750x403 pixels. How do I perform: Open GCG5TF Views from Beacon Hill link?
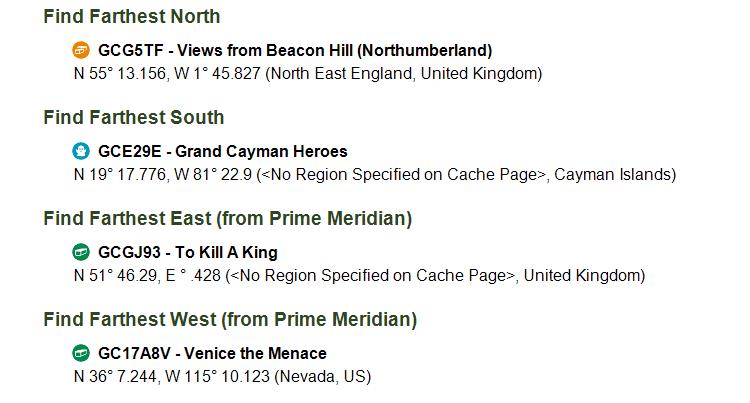(295, 50)
